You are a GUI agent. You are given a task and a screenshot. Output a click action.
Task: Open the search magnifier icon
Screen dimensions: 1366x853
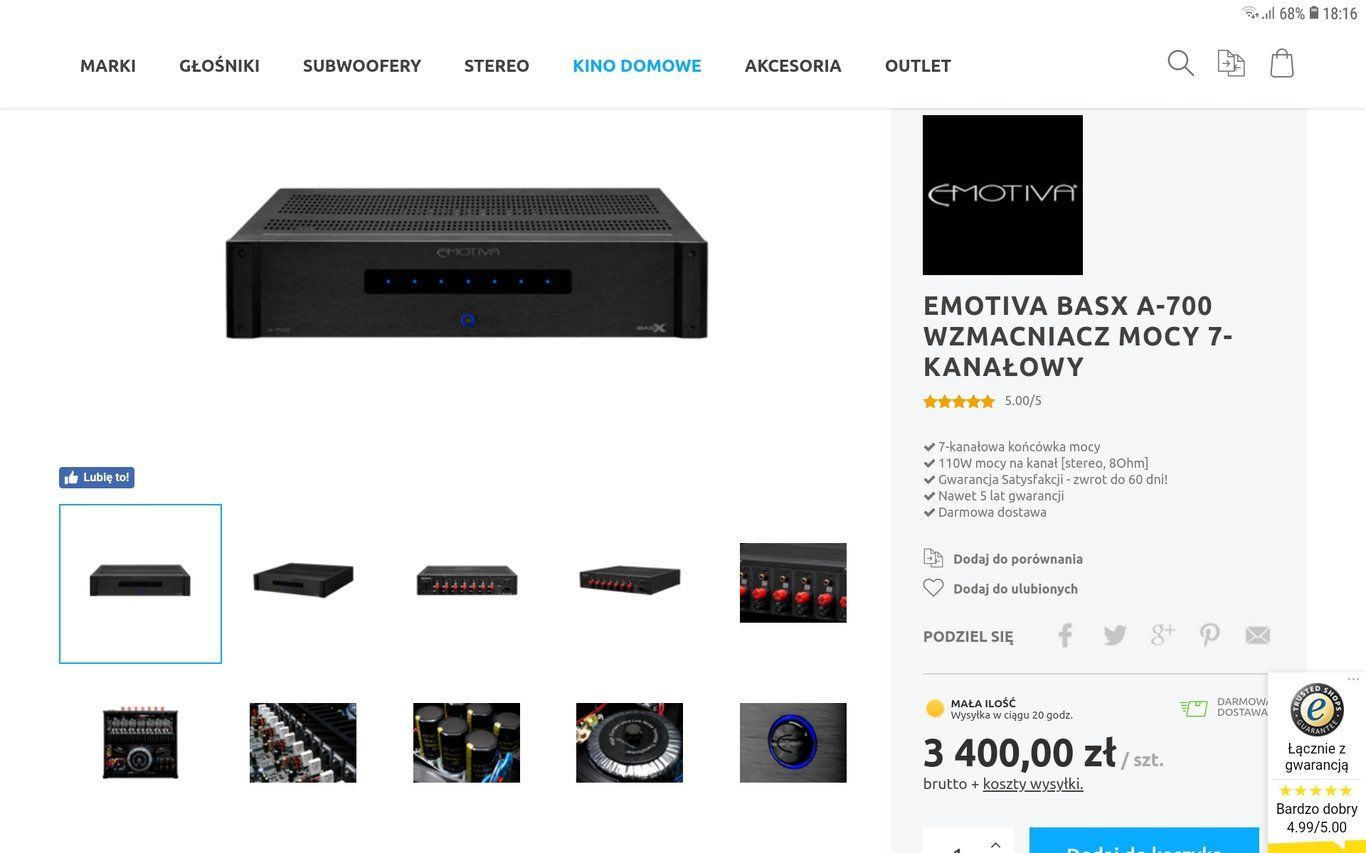[x=1180, y=63]
